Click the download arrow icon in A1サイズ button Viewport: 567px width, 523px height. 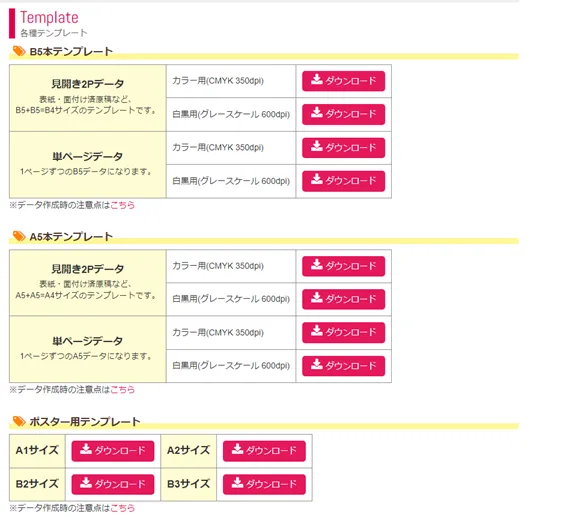86,449
